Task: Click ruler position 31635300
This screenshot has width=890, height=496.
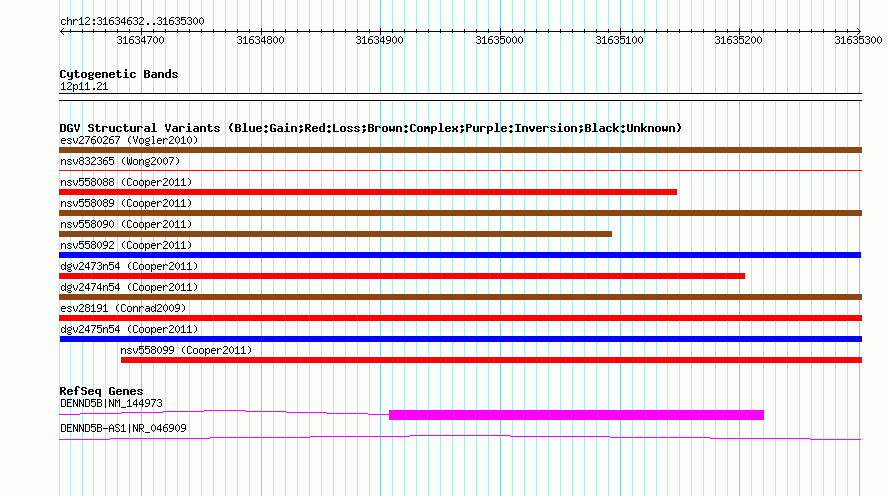Action: coord(858,40)
